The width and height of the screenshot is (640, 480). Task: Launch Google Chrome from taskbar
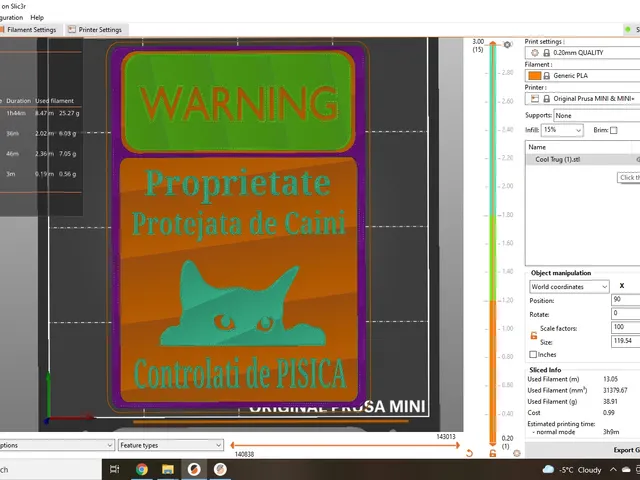click(x=142, y=469)
